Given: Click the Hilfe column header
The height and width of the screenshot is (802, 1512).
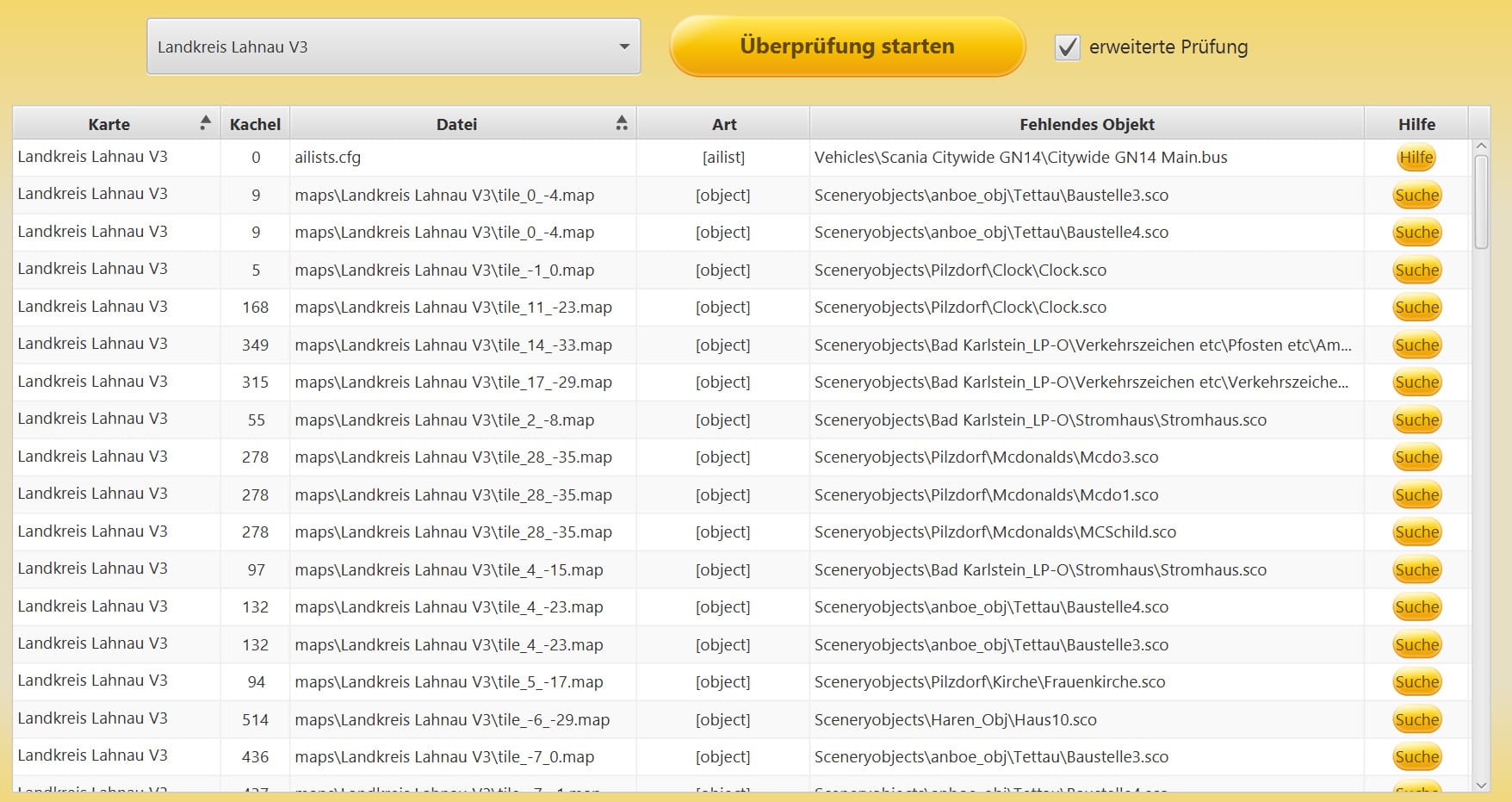Looking at the screenshot, I should (x=1416, y=124).
